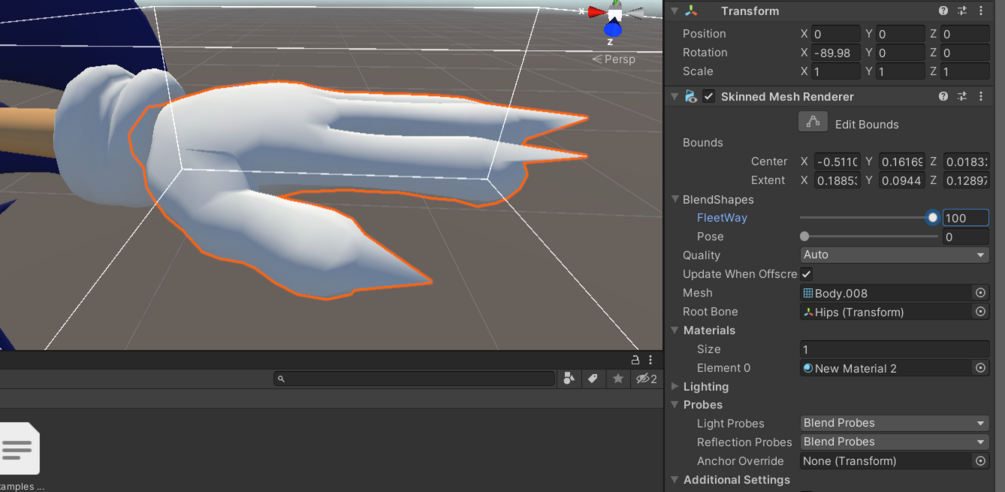Click the Project panel lock icon
Viewport: 1005px width, 492px height.
tap(635, 359)
